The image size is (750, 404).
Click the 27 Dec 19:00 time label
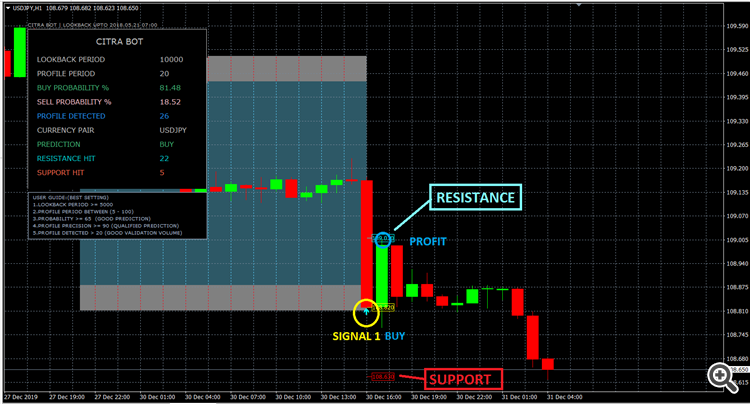pyautogui.click(x=66, y=397)
